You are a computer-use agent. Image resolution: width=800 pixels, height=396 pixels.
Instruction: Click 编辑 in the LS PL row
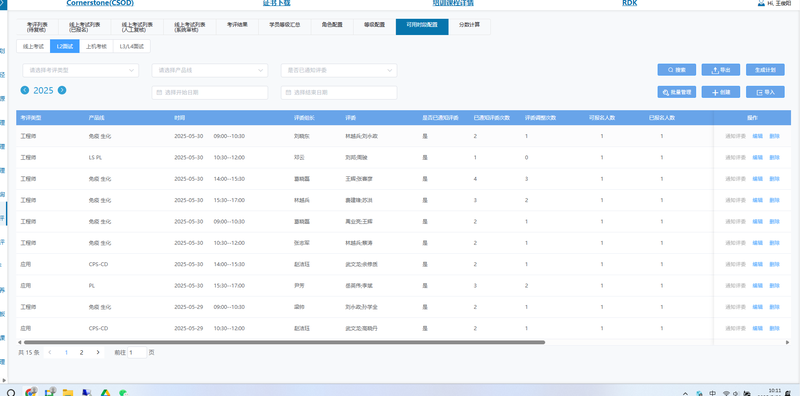click(x=758, y=158)
